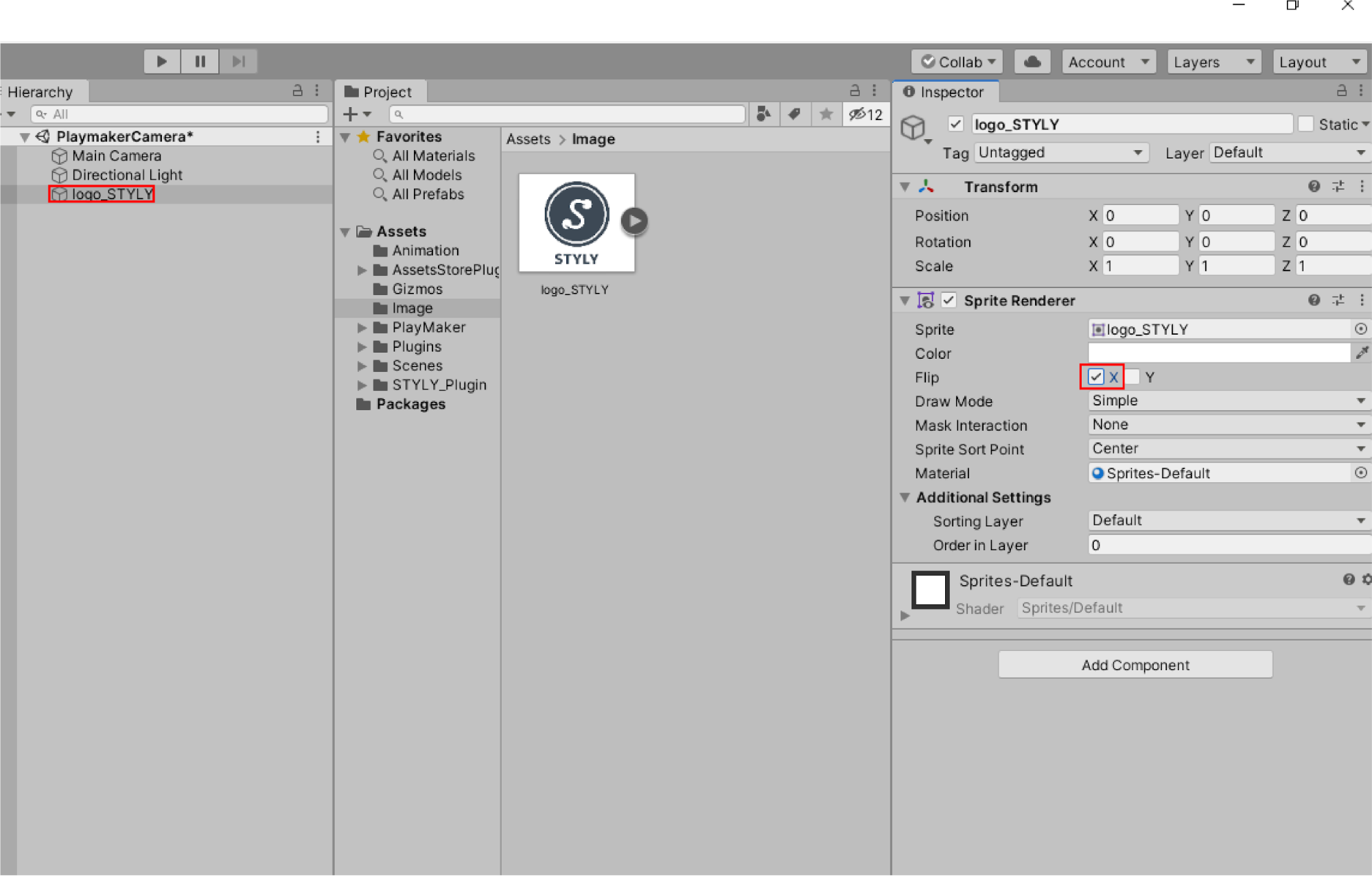This screenshot has height=876, width=1372.
Task: Collapse the Assets folder tree
Action: pyautogui.click(x=346, y=232)
